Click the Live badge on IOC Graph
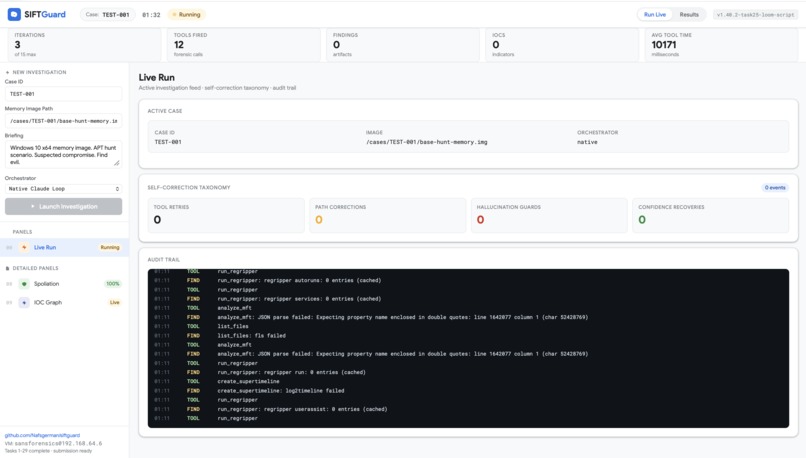The height and width of the screenshot is (458, 806). [x=114, y=302]
